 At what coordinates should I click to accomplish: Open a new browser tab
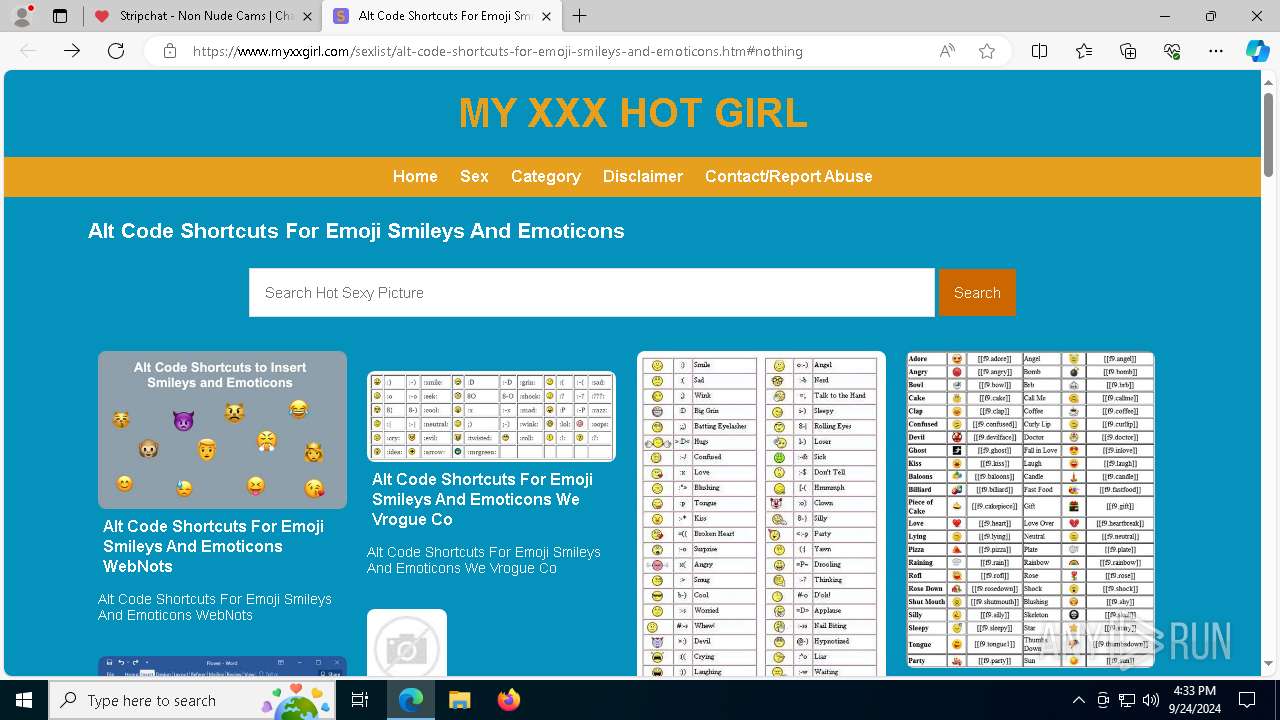579,16
